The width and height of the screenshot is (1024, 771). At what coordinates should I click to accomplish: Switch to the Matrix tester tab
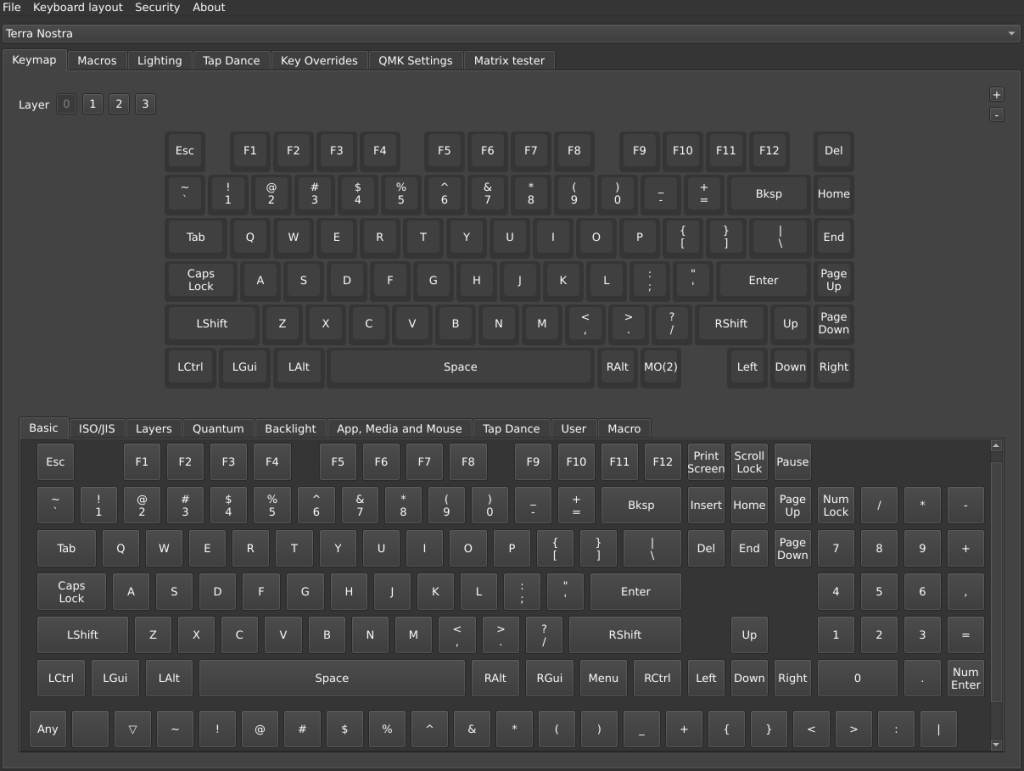509,60
